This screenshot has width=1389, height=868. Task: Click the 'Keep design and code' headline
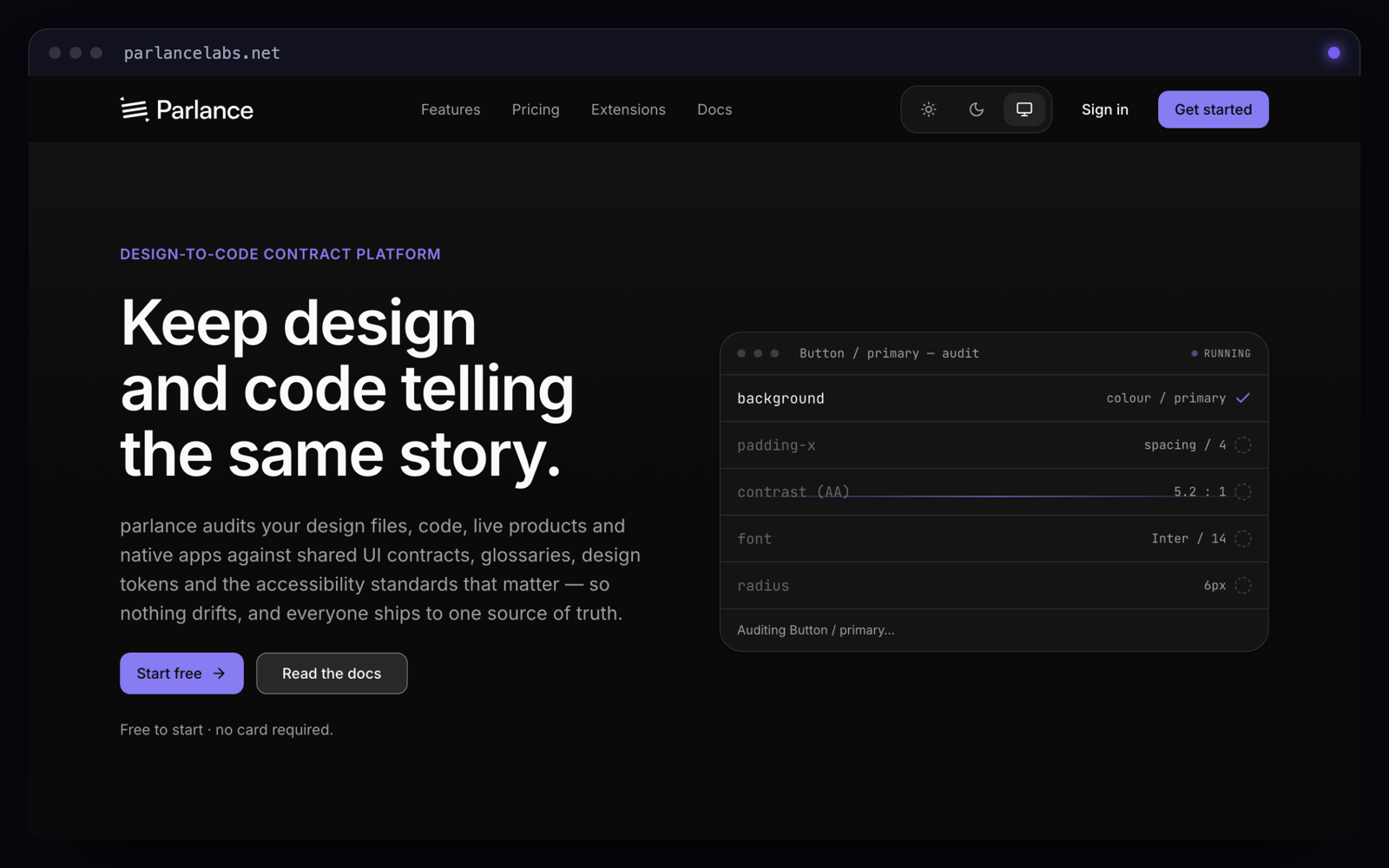click(347, 387)
